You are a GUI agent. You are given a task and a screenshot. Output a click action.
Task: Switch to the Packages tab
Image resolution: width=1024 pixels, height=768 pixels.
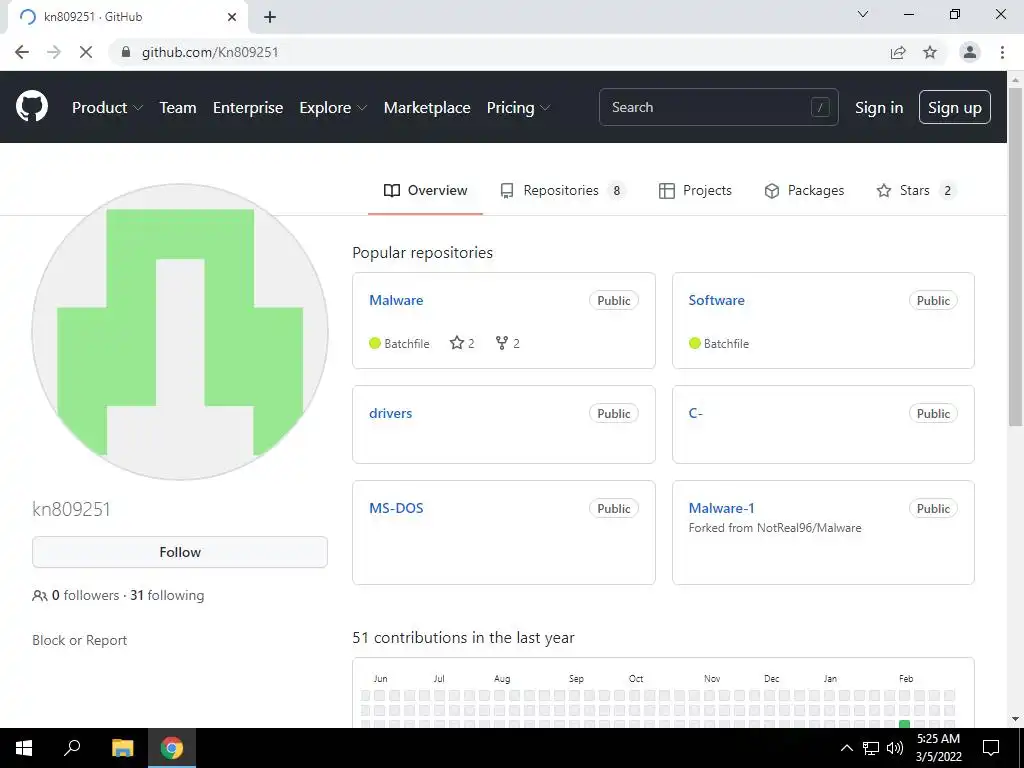[x=804, y=190]
